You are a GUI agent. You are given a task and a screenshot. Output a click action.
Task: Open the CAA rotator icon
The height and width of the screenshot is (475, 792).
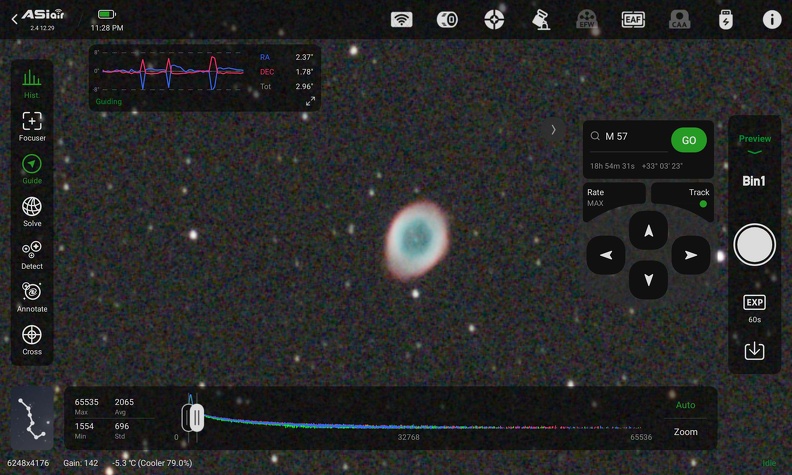click(x=679, y=20)
